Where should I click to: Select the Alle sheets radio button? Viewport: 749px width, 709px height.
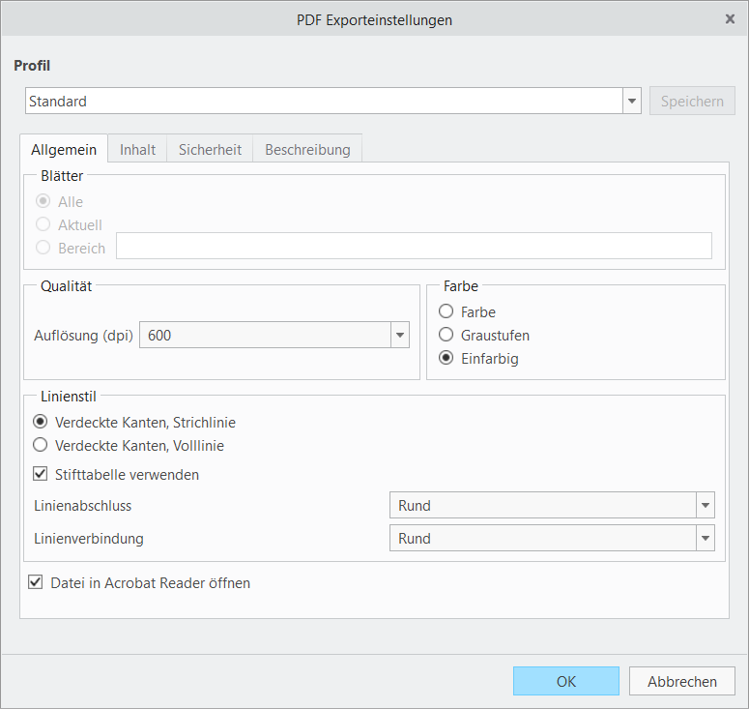tap(43, 202)
